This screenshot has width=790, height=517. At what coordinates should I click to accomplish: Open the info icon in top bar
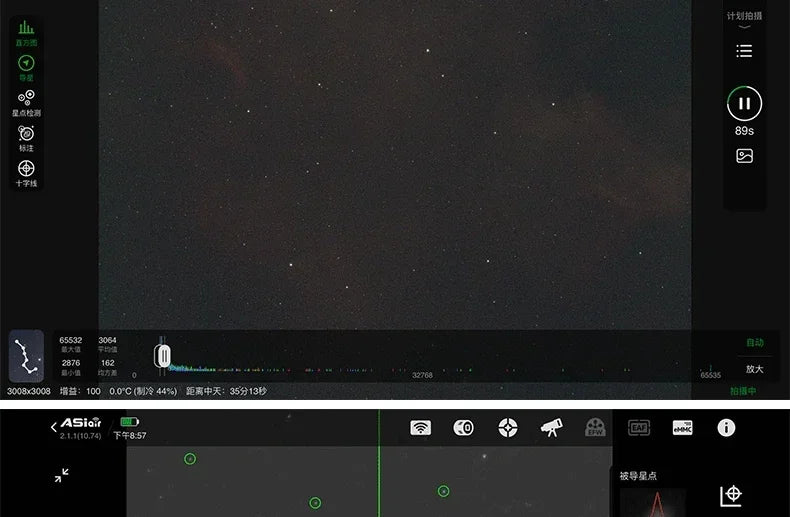coord(726,428)
